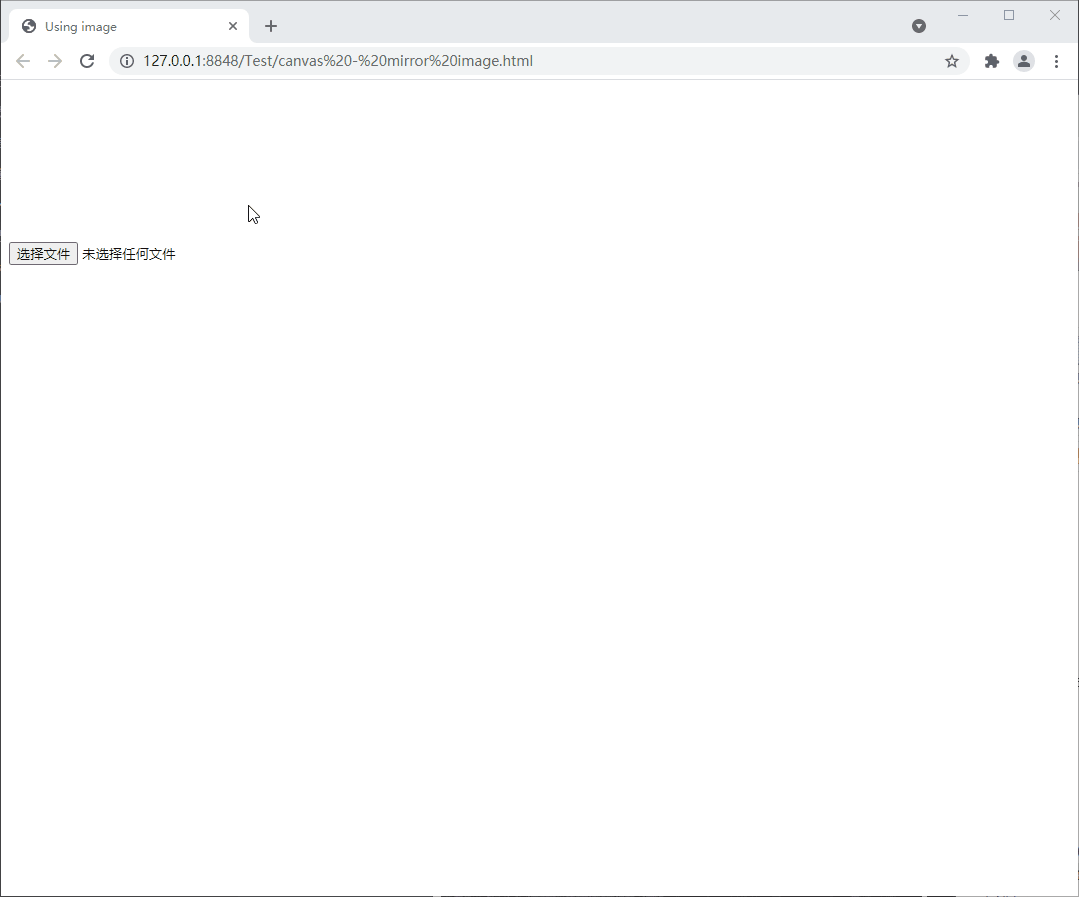Open the Chrome three-dot menu
Image resolution: width=1079 pixels, height=897 pixels.
point(1057,61)
